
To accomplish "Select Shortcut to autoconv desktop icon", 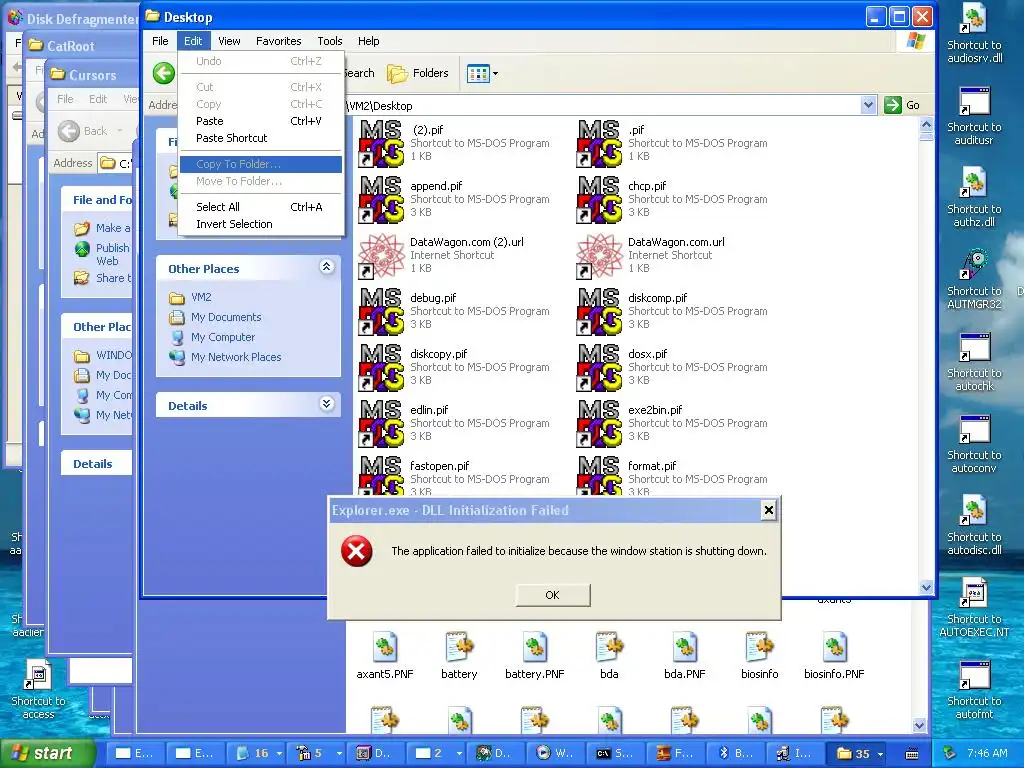I will coord(974,443).
